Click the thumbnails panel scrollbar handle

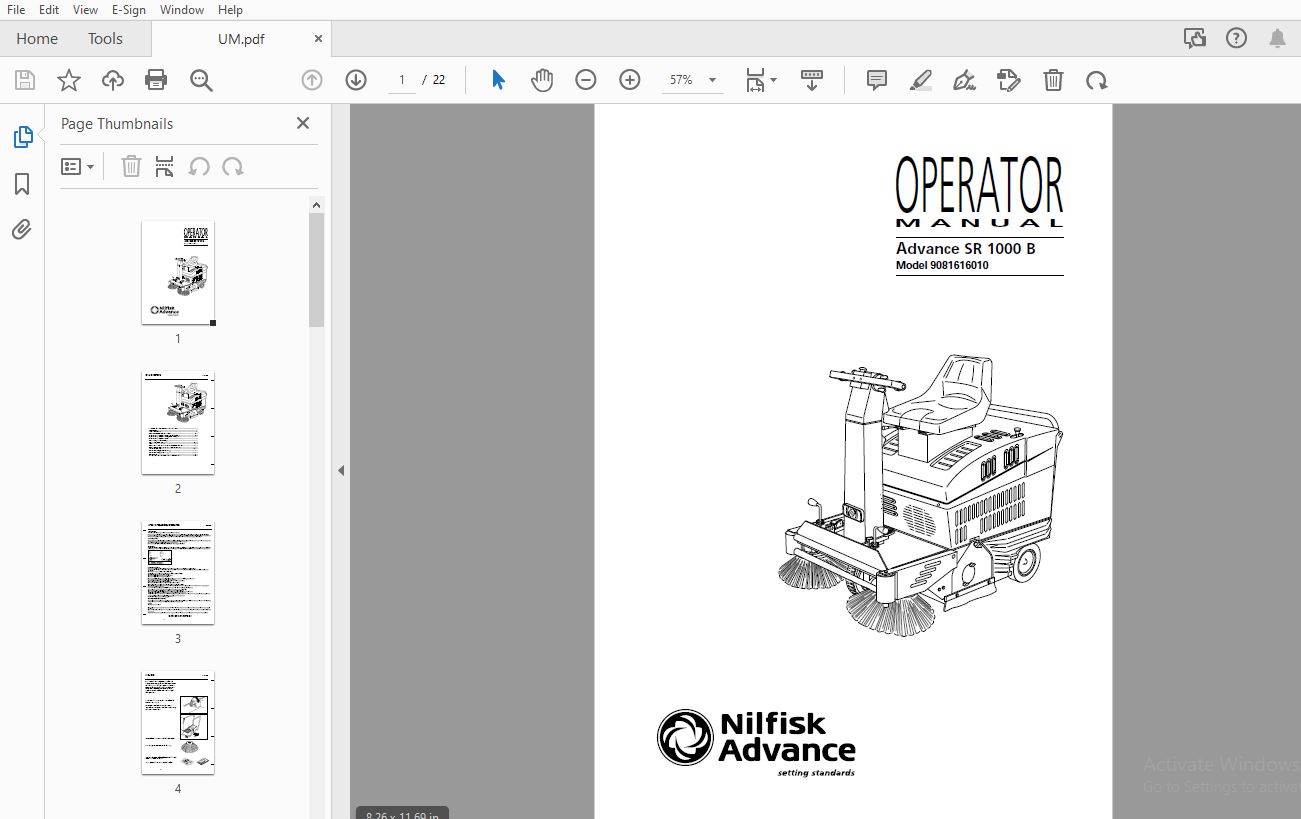[316, 270]
